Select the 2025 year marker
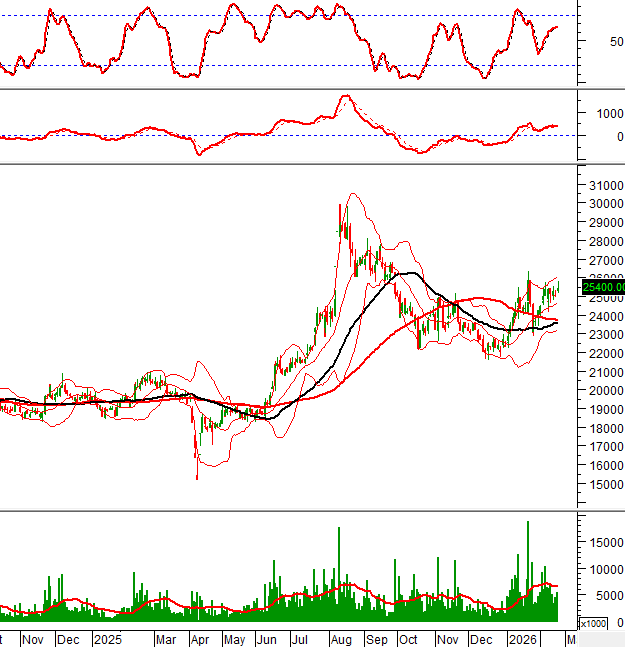 [106, 639]
